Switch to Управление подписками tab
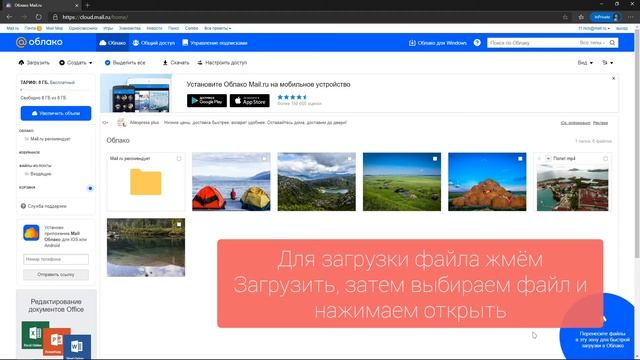The width and height of the screenshot is (640, 360). (x=215, y=42)
